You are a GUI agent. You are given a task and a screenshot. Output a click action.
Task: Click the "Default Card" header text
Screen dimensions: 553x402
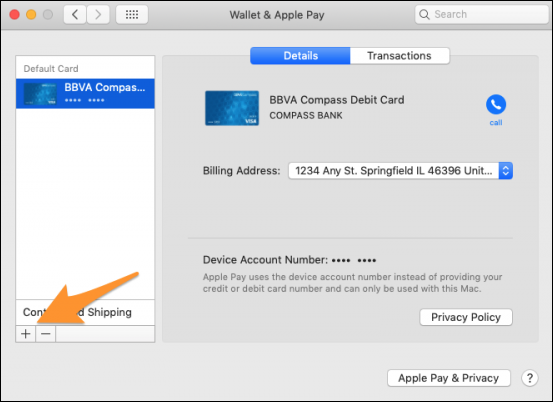coord(51,68)
